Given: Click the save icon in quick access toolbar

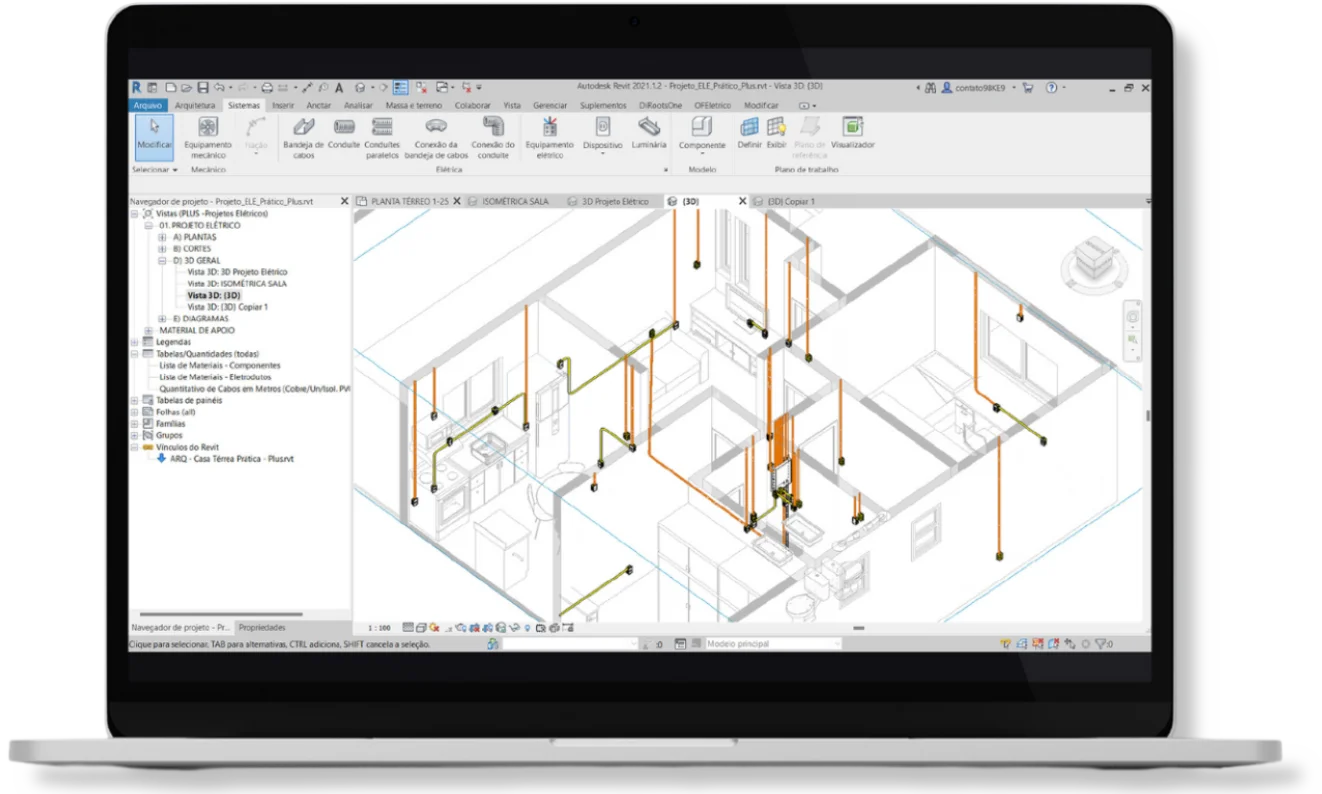Looking at the screenshot, I should coord(203,88).
